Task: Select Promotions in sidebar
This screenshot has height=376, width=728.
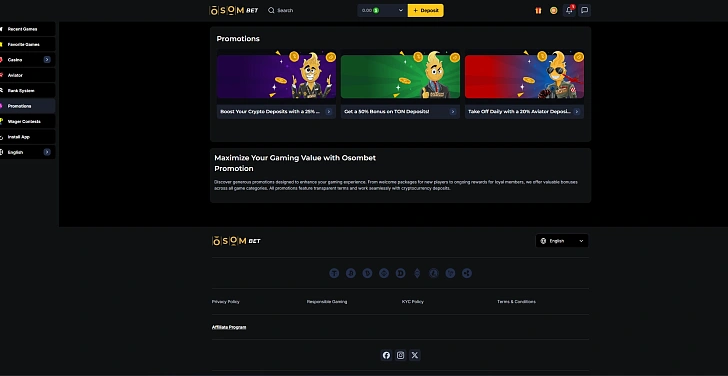Action: click(27, 106)
